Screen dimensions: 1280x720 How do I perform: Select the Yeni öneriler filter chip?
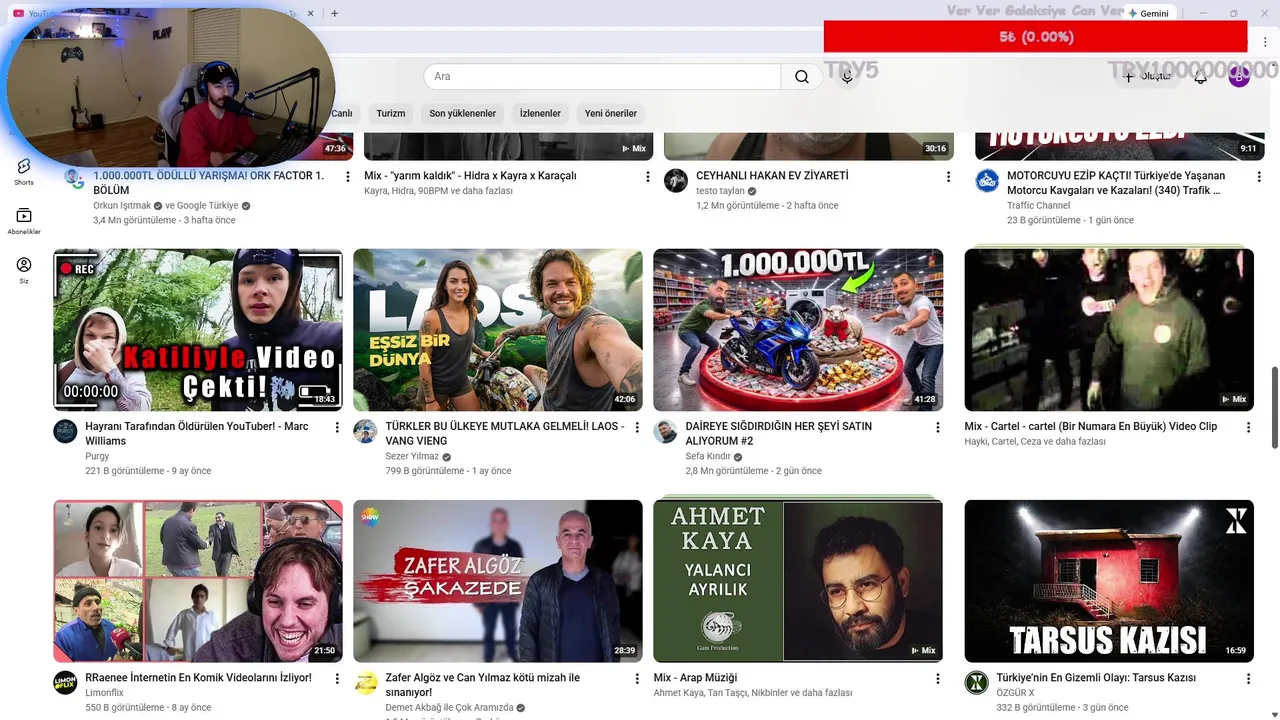pyautogui.click(x=611, y=113)
